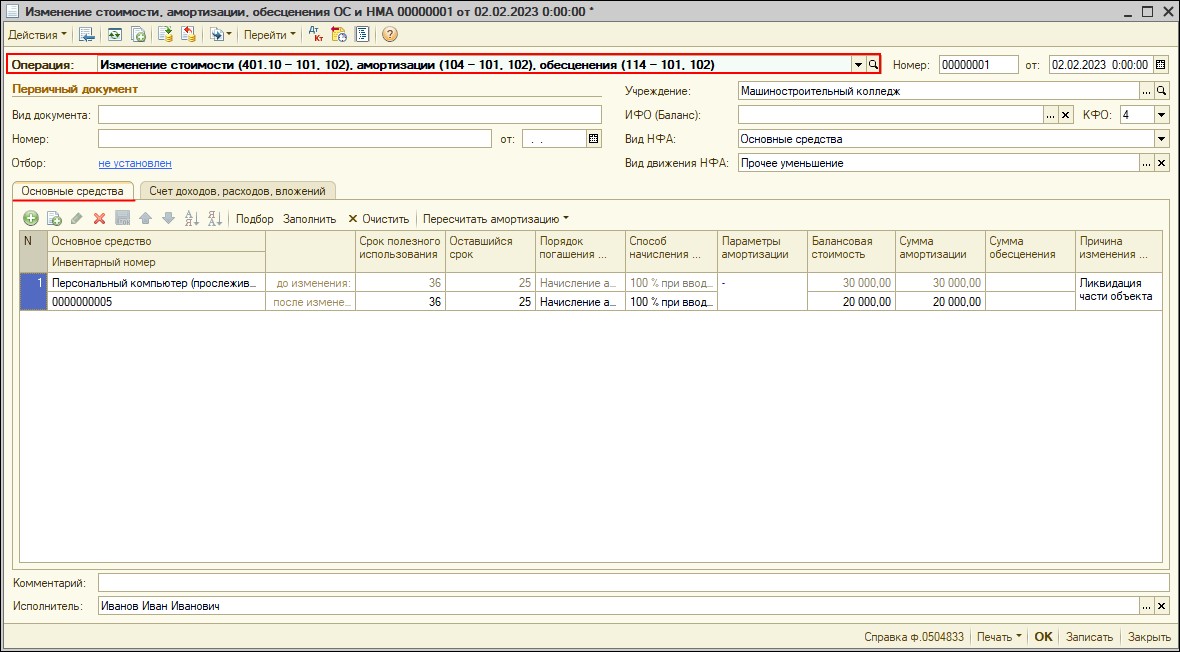Clear the Вид движения НФА field
This screenshot has width=1180, height=652.
[x=1161, y=163]
